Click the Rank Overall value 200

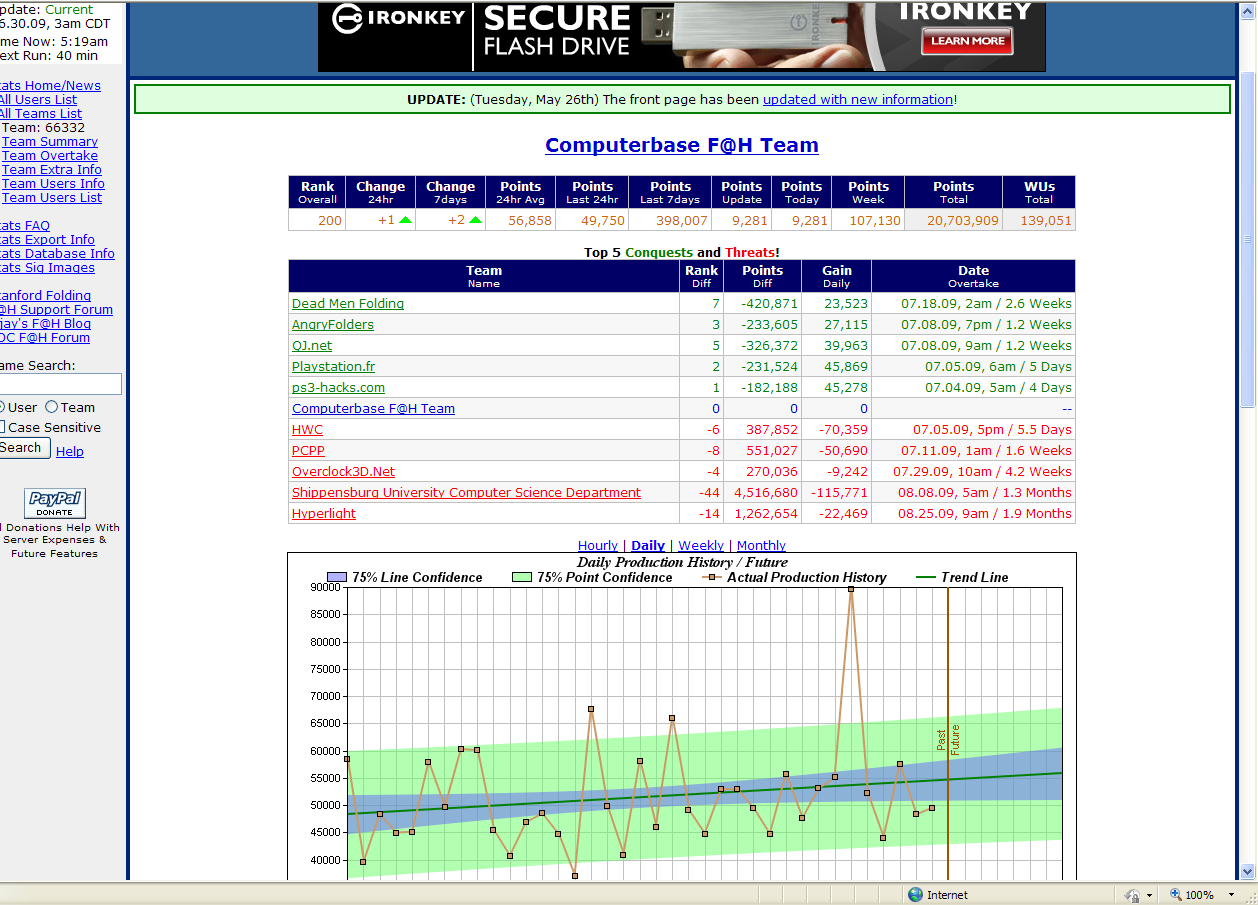coord(318,221)
